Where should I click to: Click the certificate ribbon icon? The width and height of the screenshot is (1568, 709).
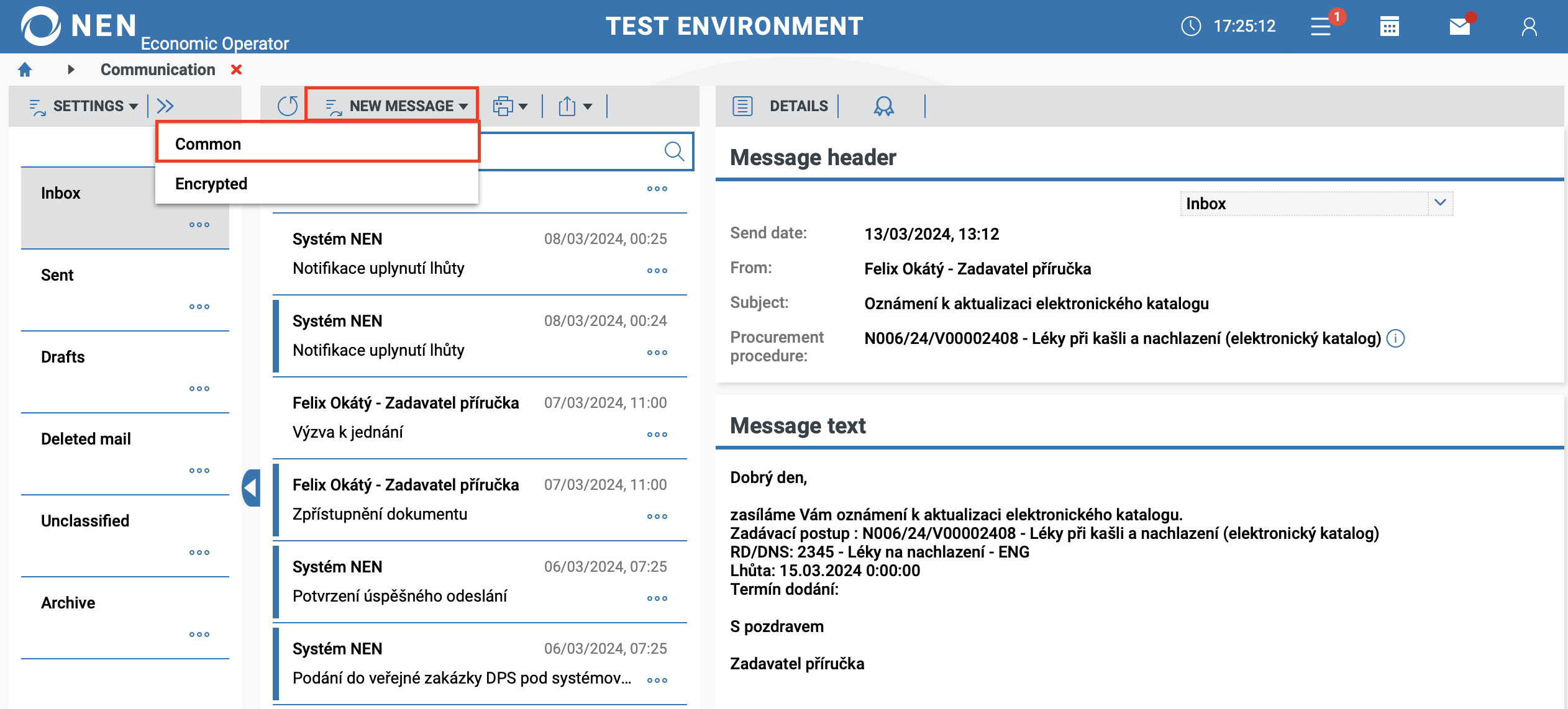tap(883, 106)
